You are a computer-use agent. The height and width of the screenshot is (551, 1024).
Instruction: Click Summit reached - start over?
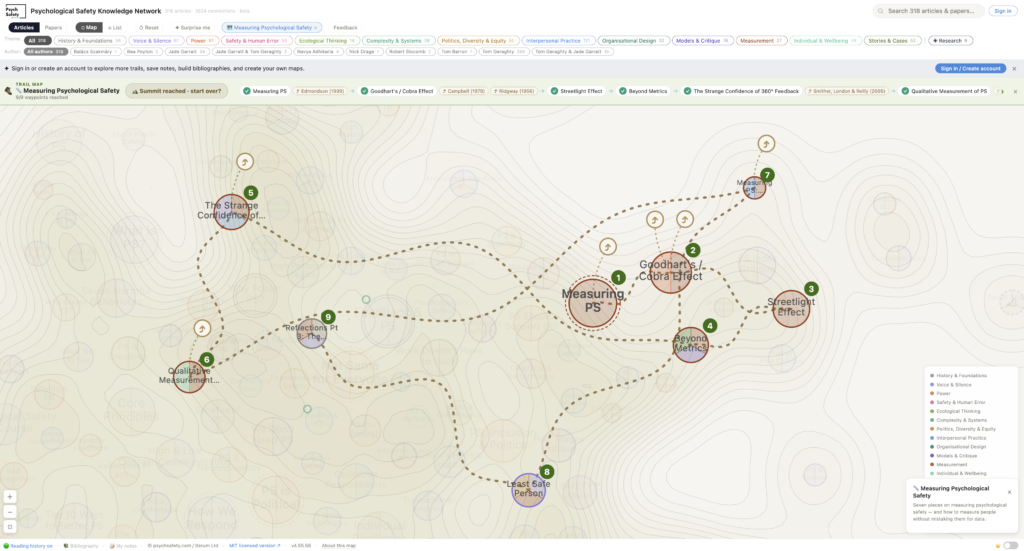click(176, 91)
